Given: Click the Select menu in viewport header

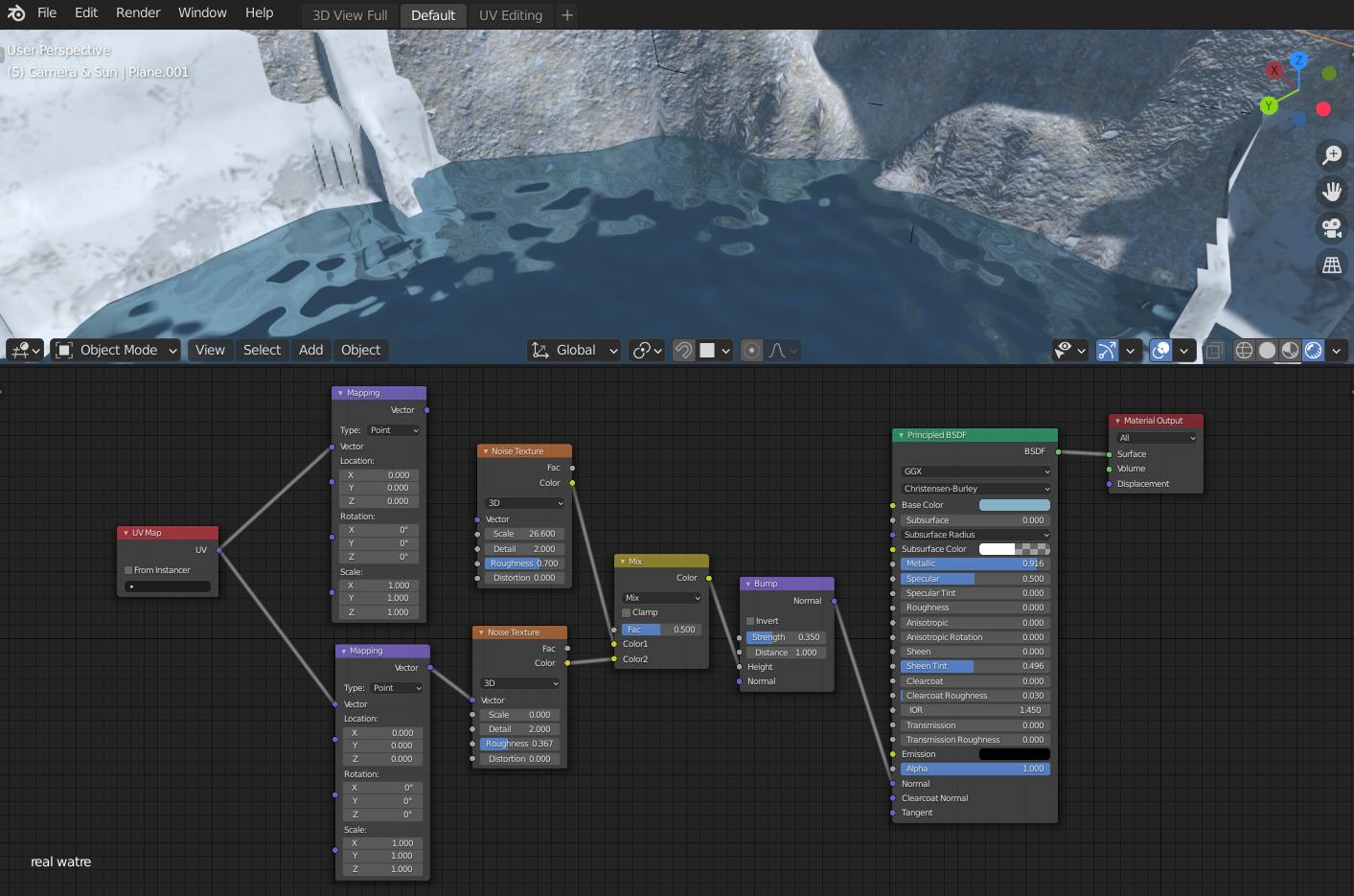Looking at the screenshot, I should (262, 350).
